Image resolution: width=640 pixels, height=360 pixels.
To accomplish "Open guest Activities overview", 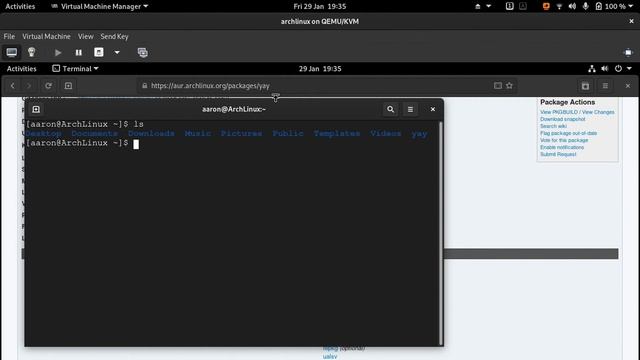I will (22, 69).
